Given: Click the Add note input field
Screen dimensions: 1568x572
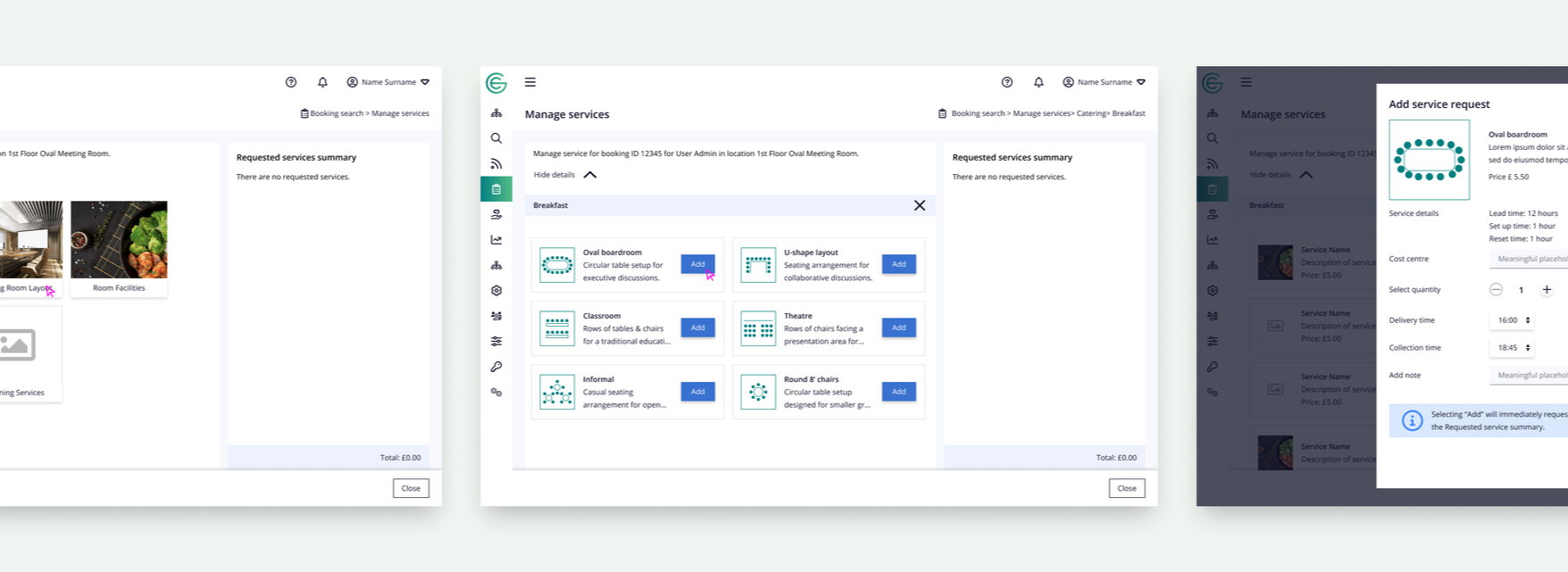Looking at the screenshot, I should 1529,376.
